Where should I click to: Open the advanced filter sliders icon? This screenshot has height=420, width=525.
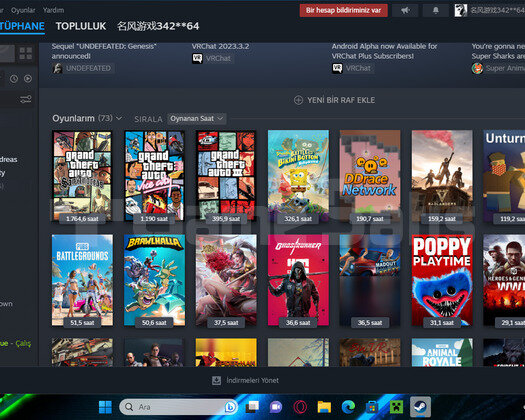click(25, 99)
